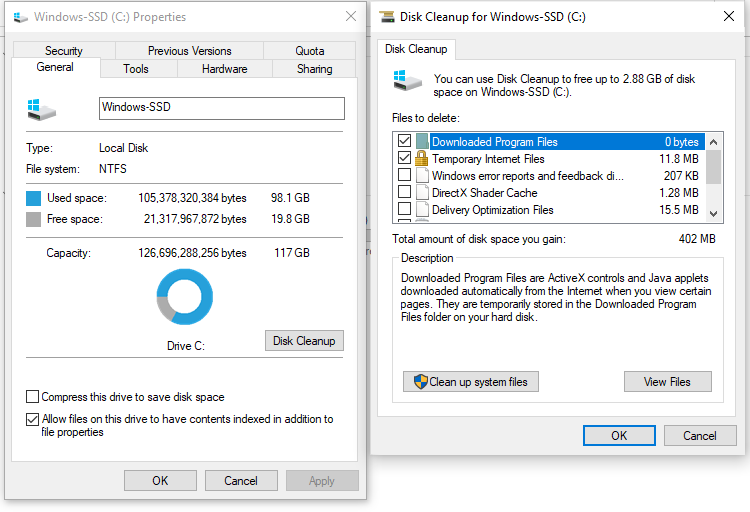The image size is (750, 512).
Task: Click the files list scrollbar thumb
Action: tap(713, 167)
